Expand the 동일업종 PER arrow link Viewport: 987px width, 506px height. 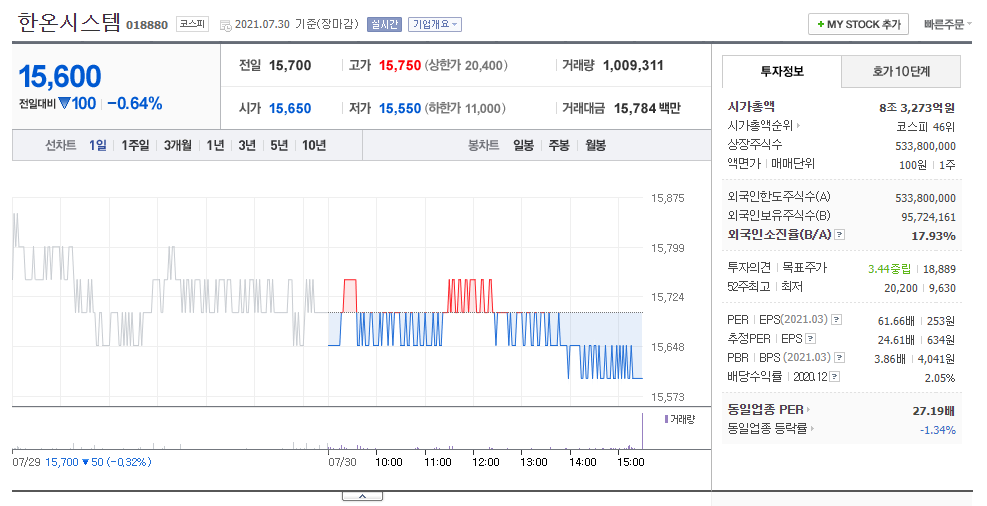pyautogui.click(x=808, y=410)
